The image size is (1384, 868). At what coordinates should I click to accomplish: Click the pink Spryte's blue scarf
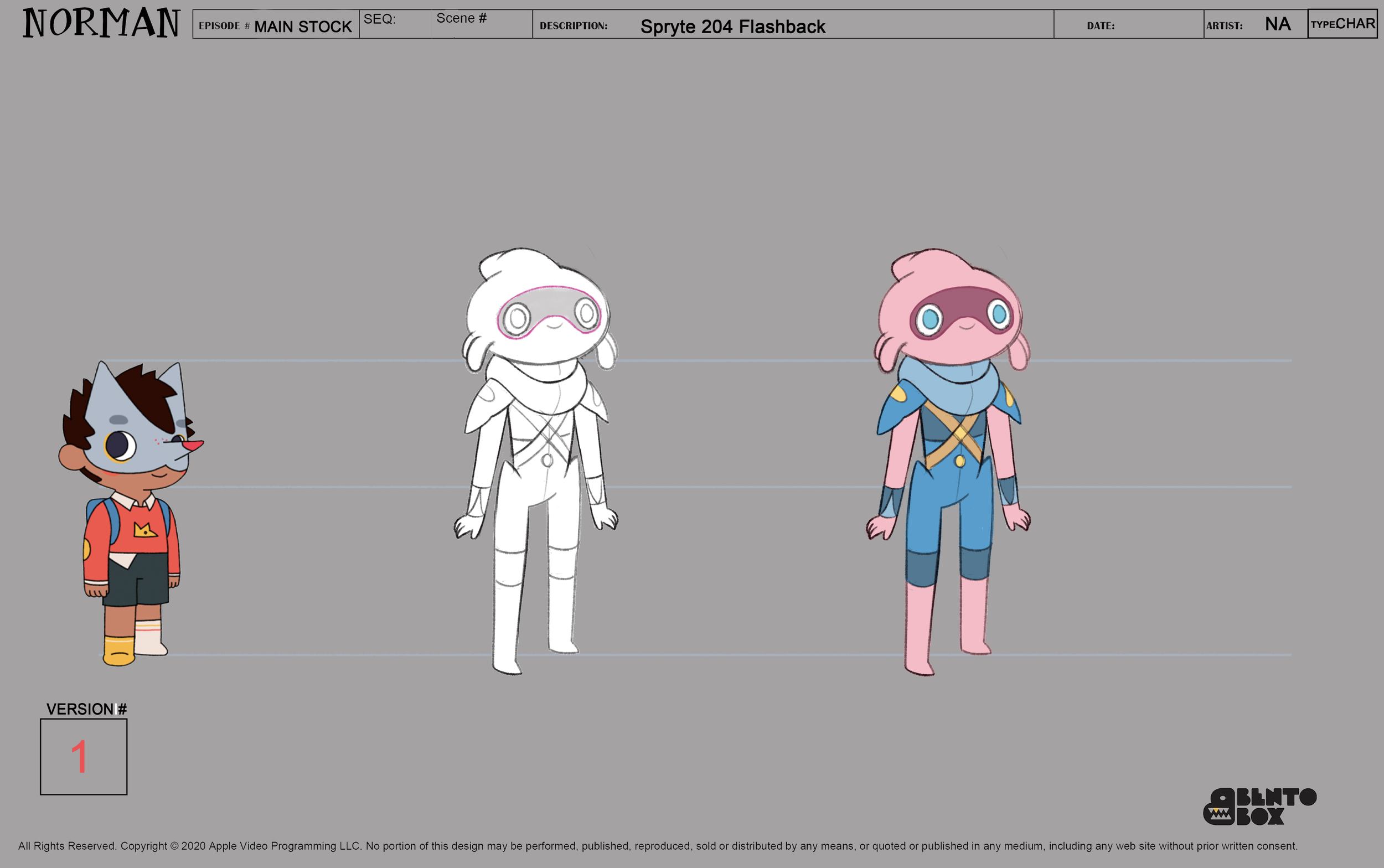point(948,385)
